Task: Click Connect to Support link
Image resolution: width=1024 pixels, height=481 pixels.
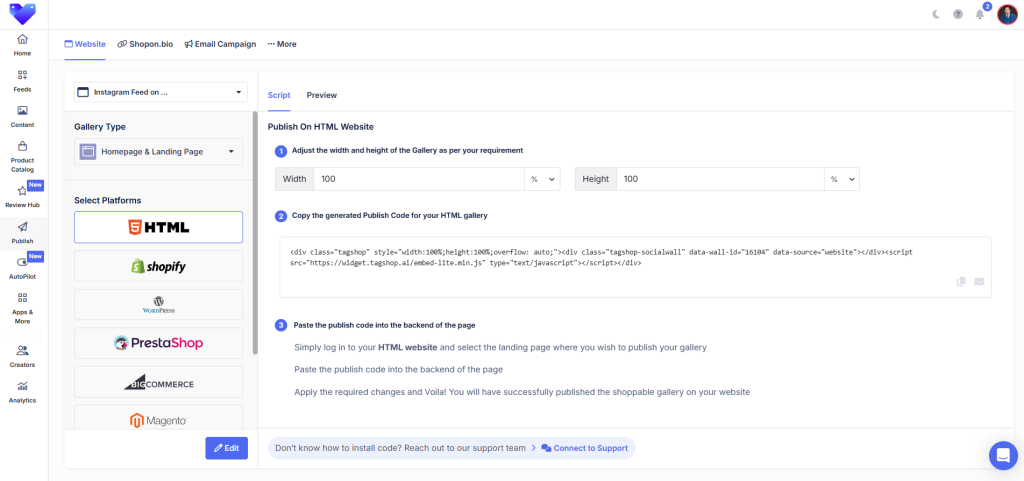Action: (584, 448)
